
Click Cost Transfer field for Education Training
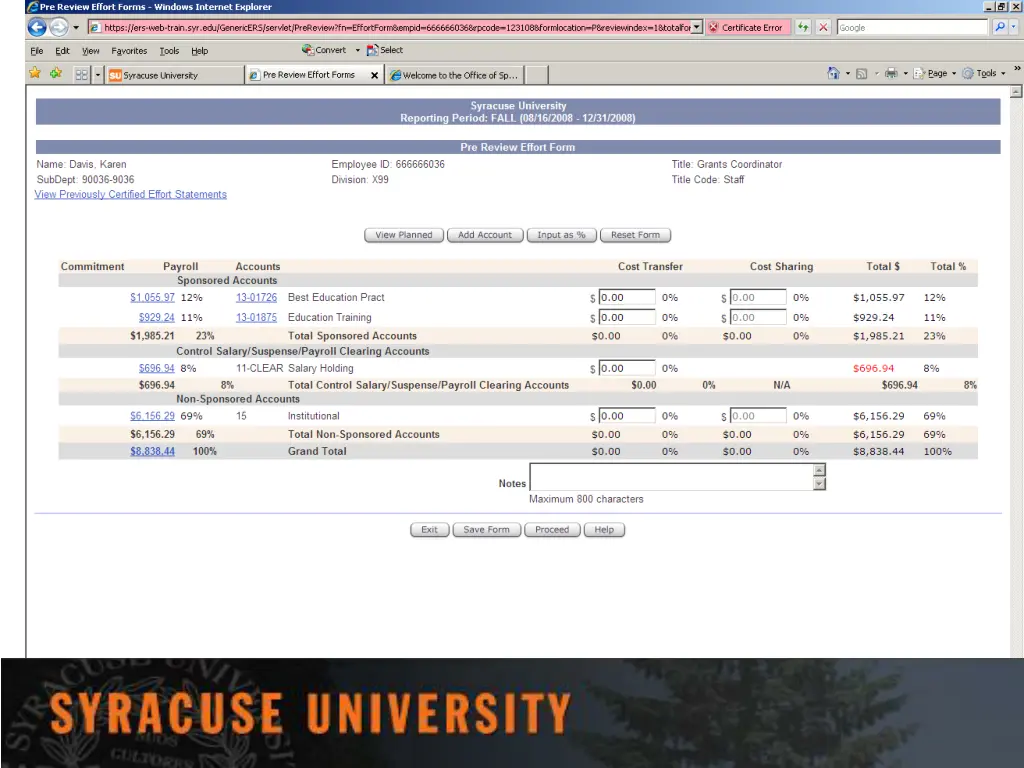pyautogui.click(x=626, y=317)
